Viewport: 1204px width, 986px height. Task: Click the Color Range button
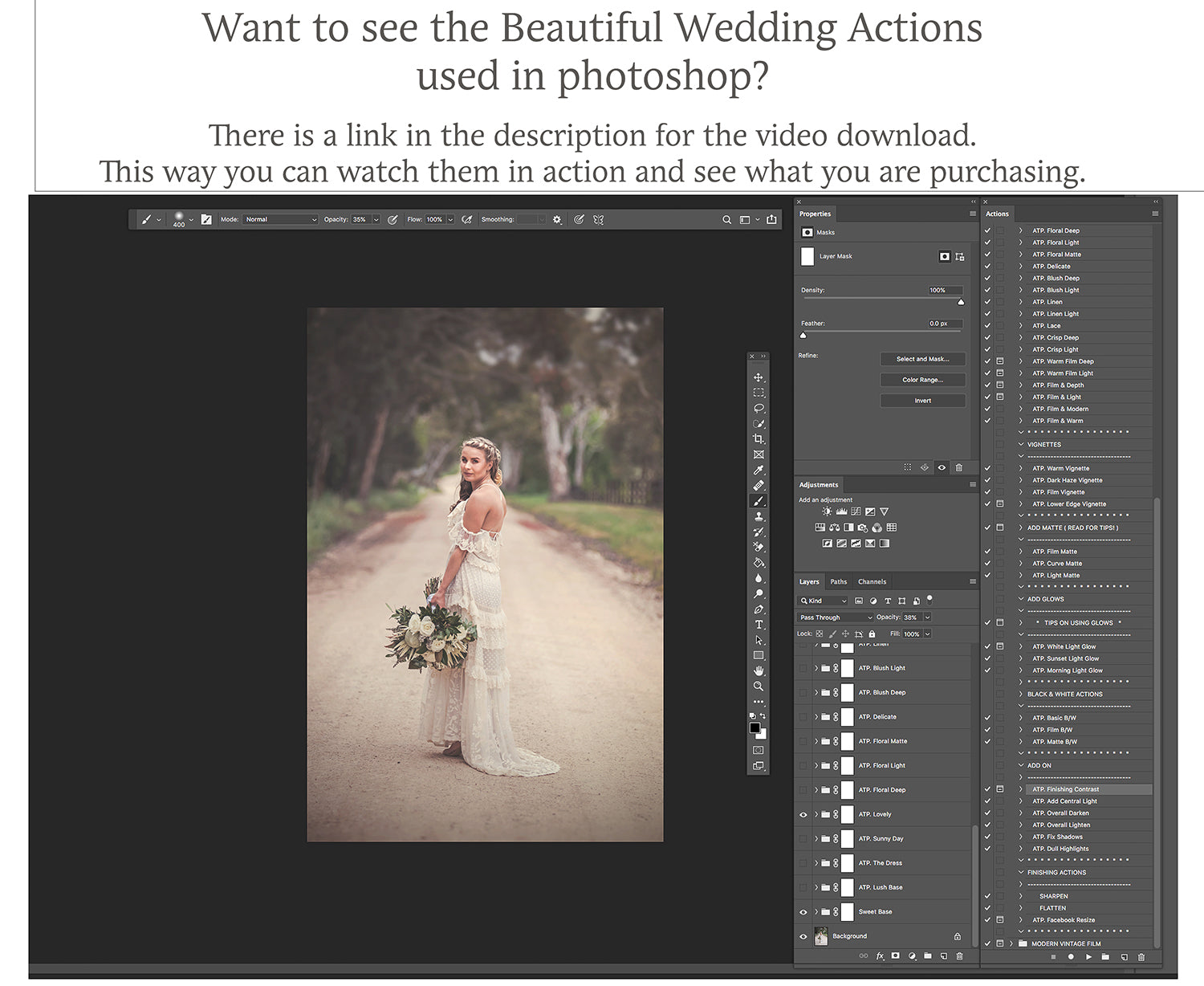pos(922,380)
